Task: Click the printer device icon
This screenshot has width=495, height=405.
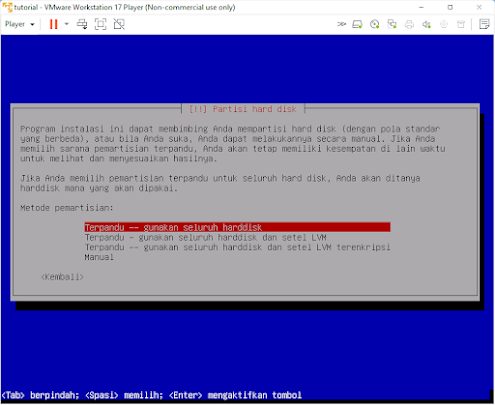Action: click(409, 24)
